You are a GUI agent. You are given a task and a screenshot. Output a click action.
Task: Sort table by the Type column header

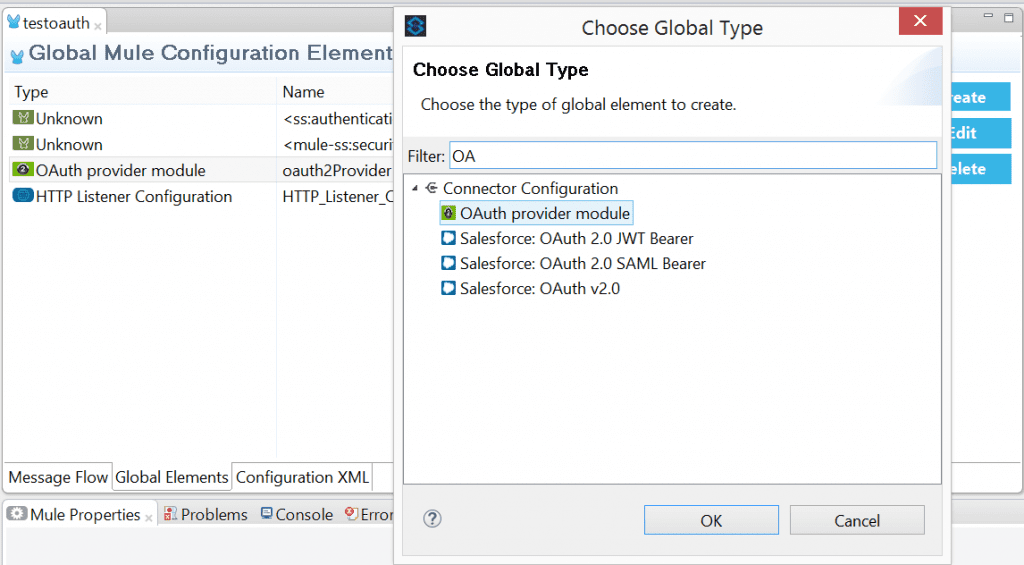31,92
